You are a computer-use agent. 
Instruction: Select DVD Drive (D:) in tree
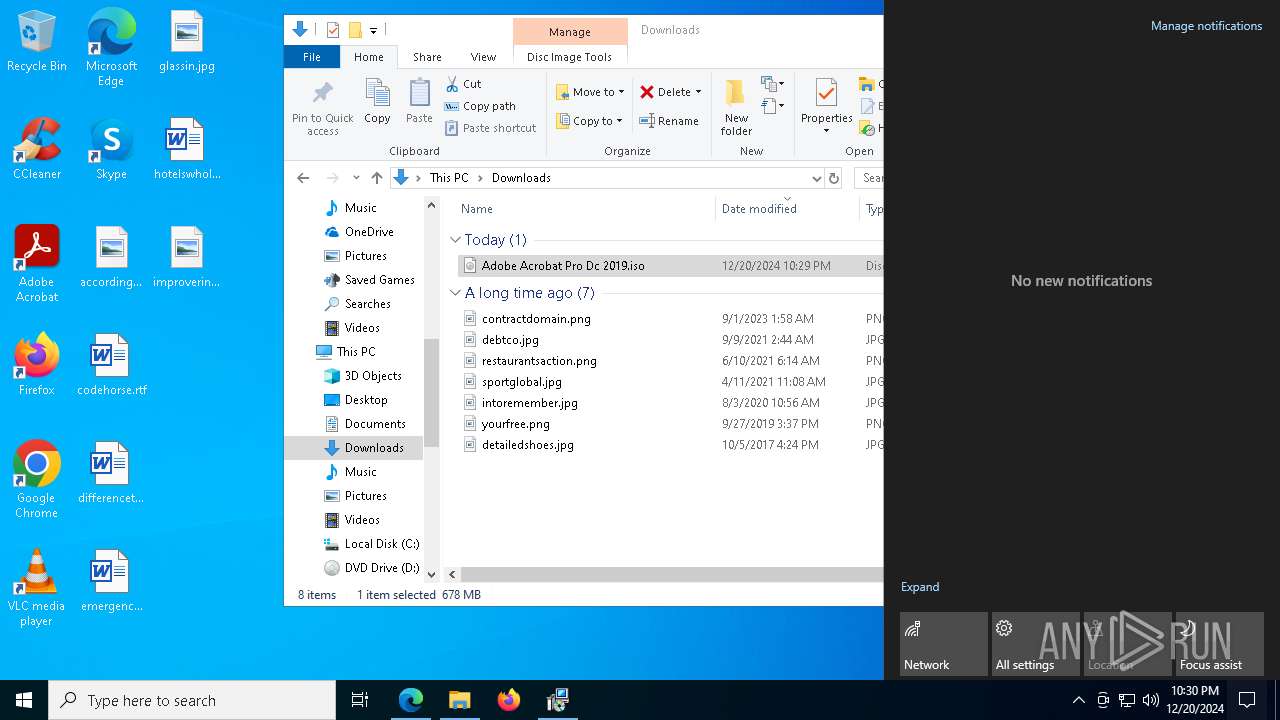tap(370, 568)
